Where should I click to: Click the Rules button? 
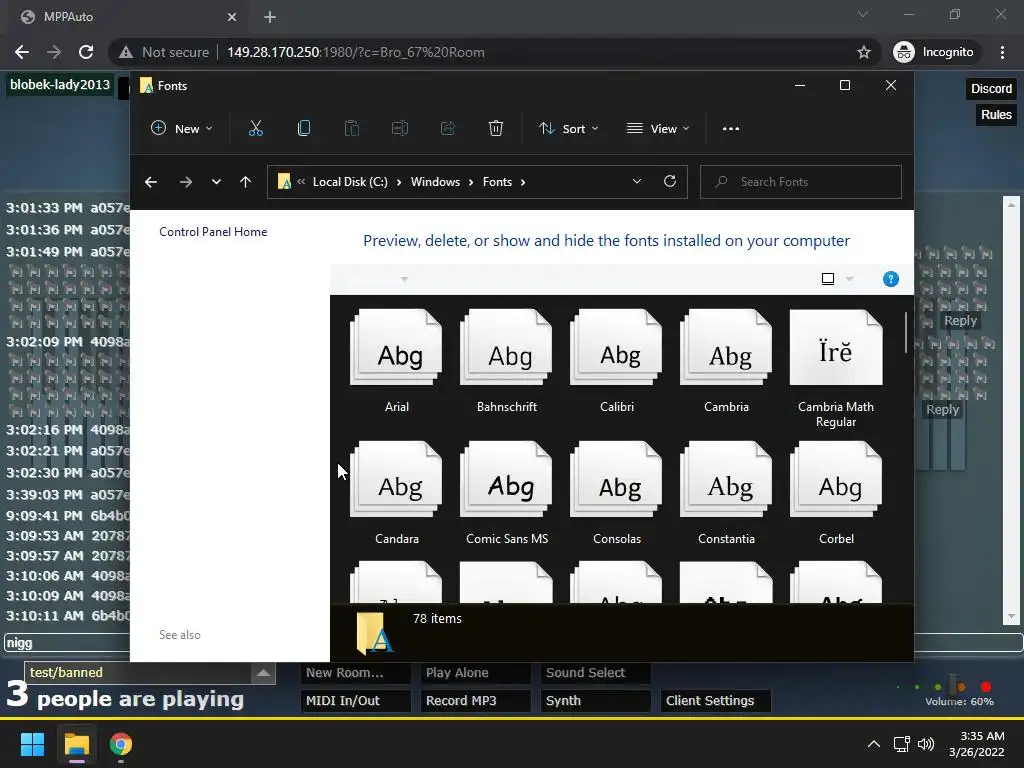[x=996, y=115]
